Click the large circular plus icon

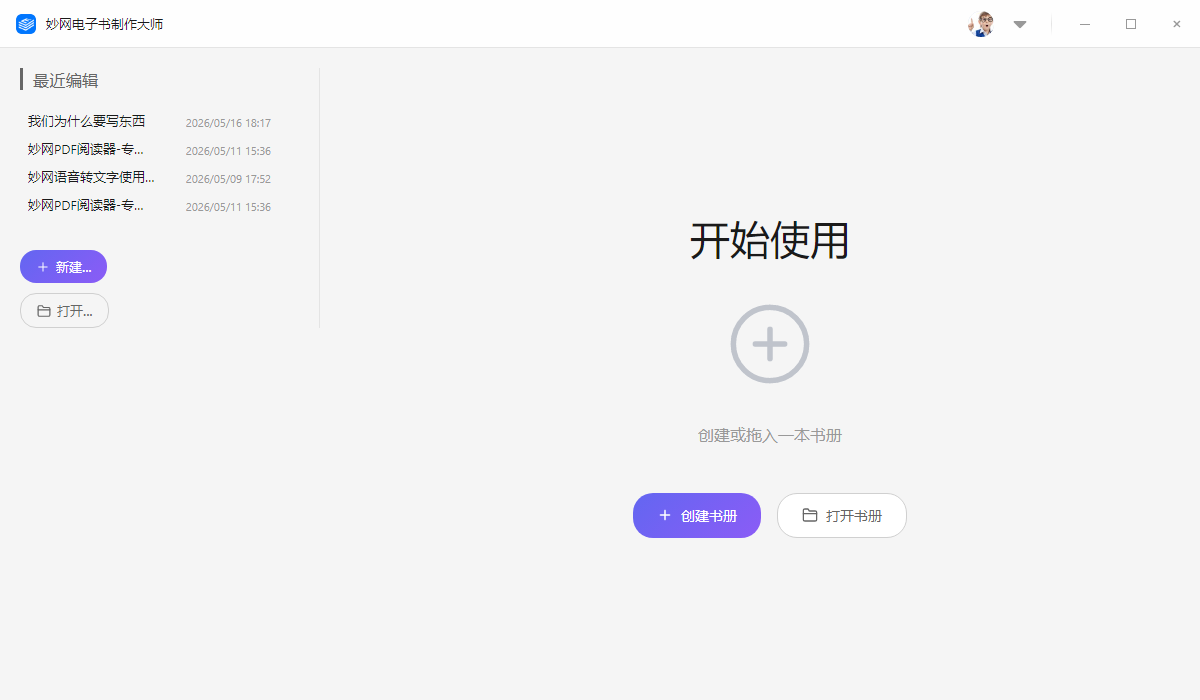click(770, 344)
